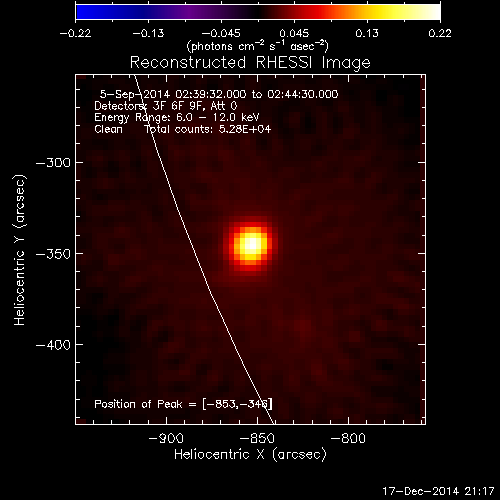Image resolution: width=500 pixels, height=500 pixels.
Task: Click the 'Heliocentric Y (arcsec)' axis title
Action: tap(19, 250)
